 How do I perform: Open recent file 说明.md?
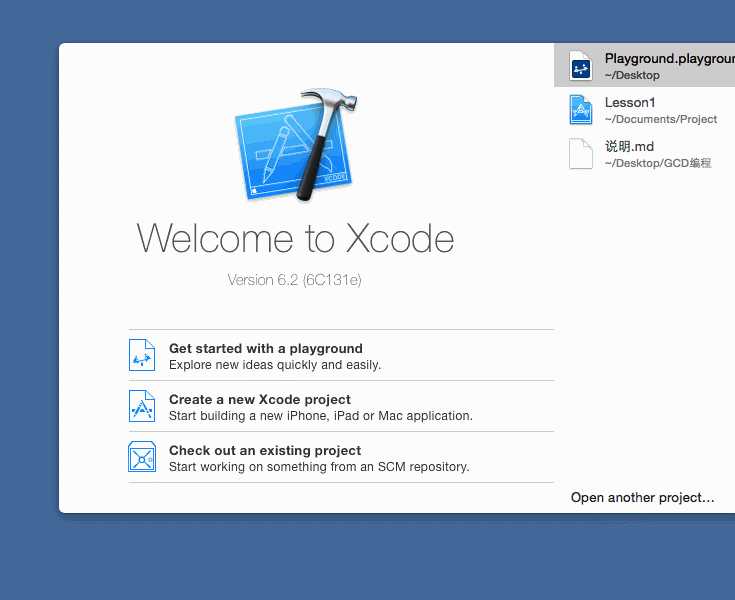click(x=645, y=153)
